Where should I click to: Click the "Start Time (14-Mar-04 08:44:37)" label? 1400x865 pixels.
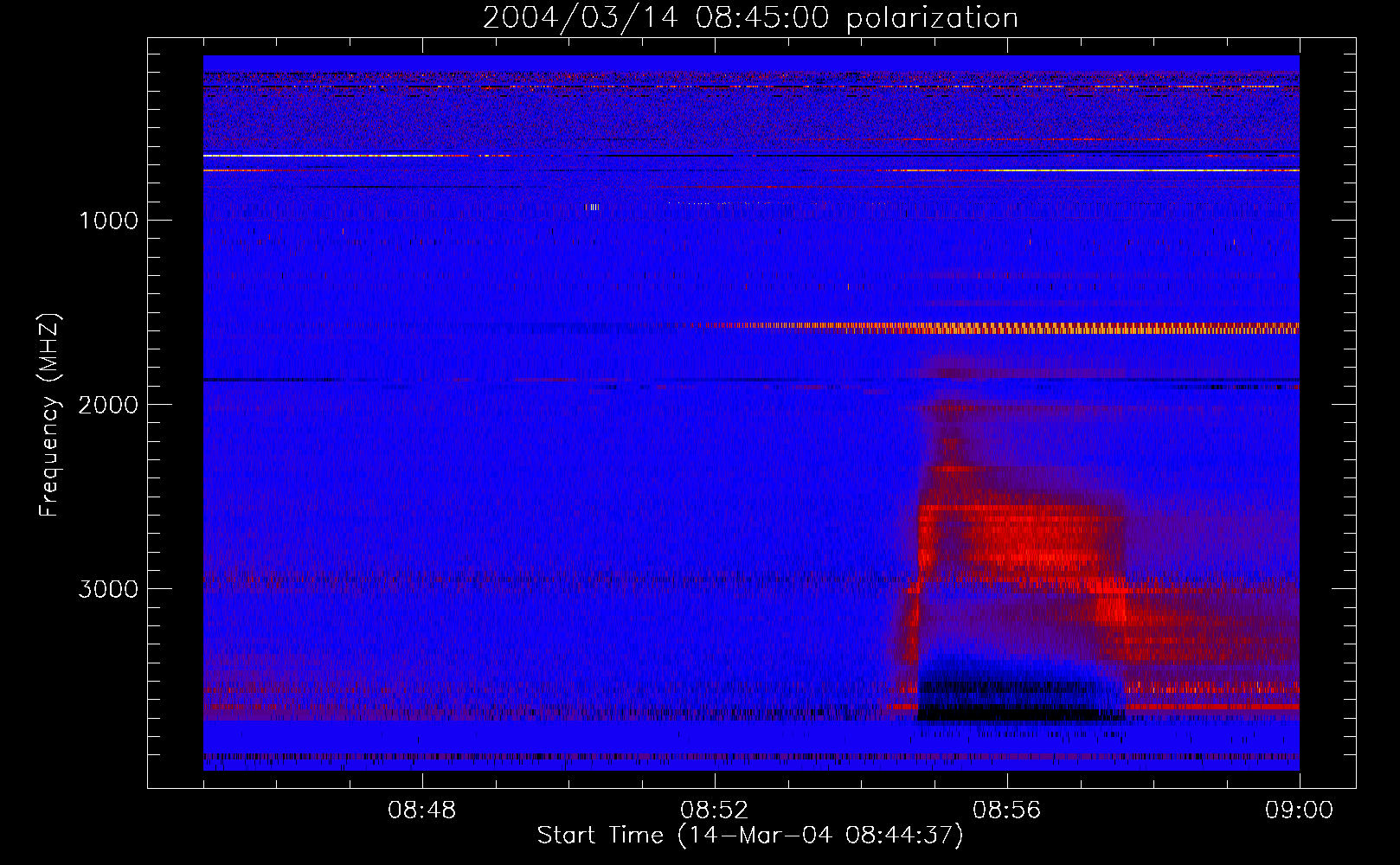(750, 836)
